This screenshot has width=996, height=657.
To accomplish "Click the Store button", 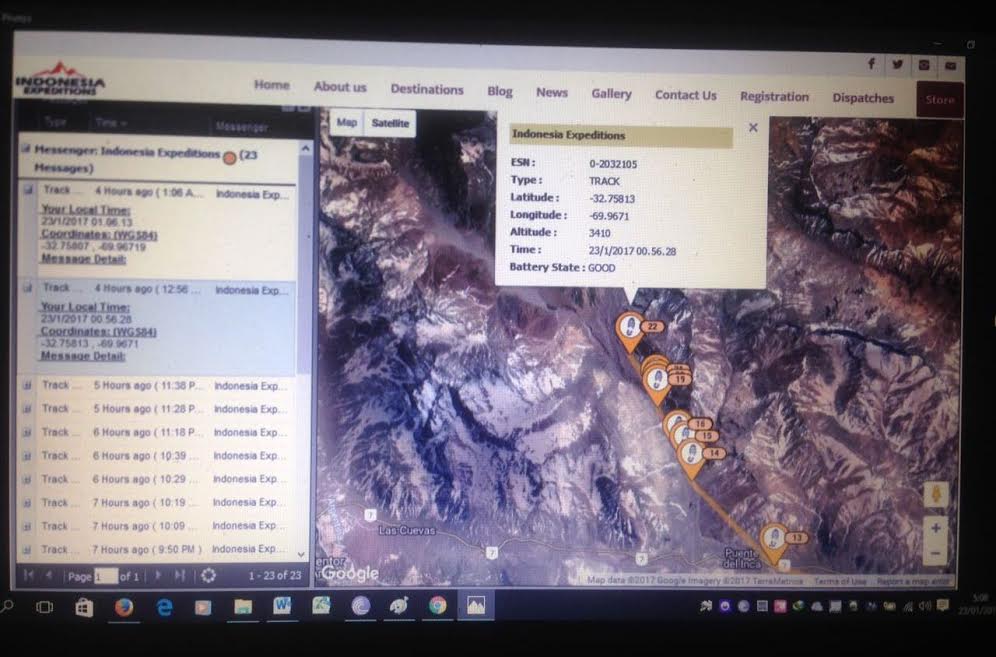I will (x=939, y=100).
